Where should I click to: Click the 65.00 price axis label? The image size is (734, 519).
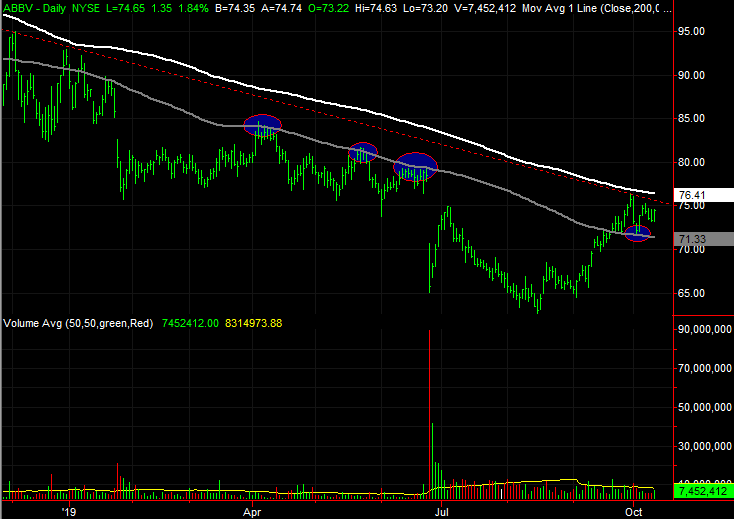pyautogui.click(x=692, y=293)
